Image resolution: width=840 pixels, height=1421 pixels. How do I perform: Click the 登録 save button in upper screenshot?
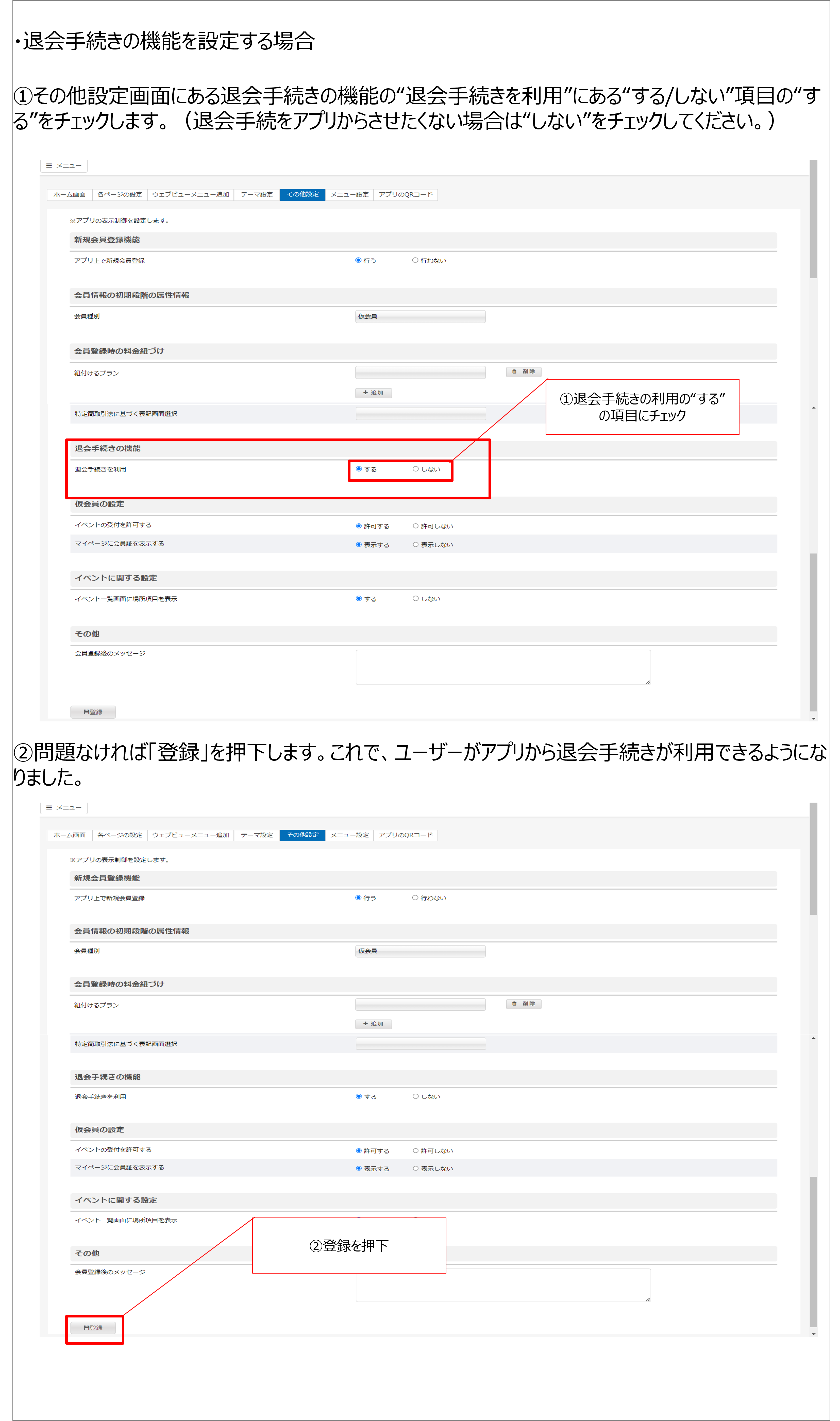click(93, 712)
